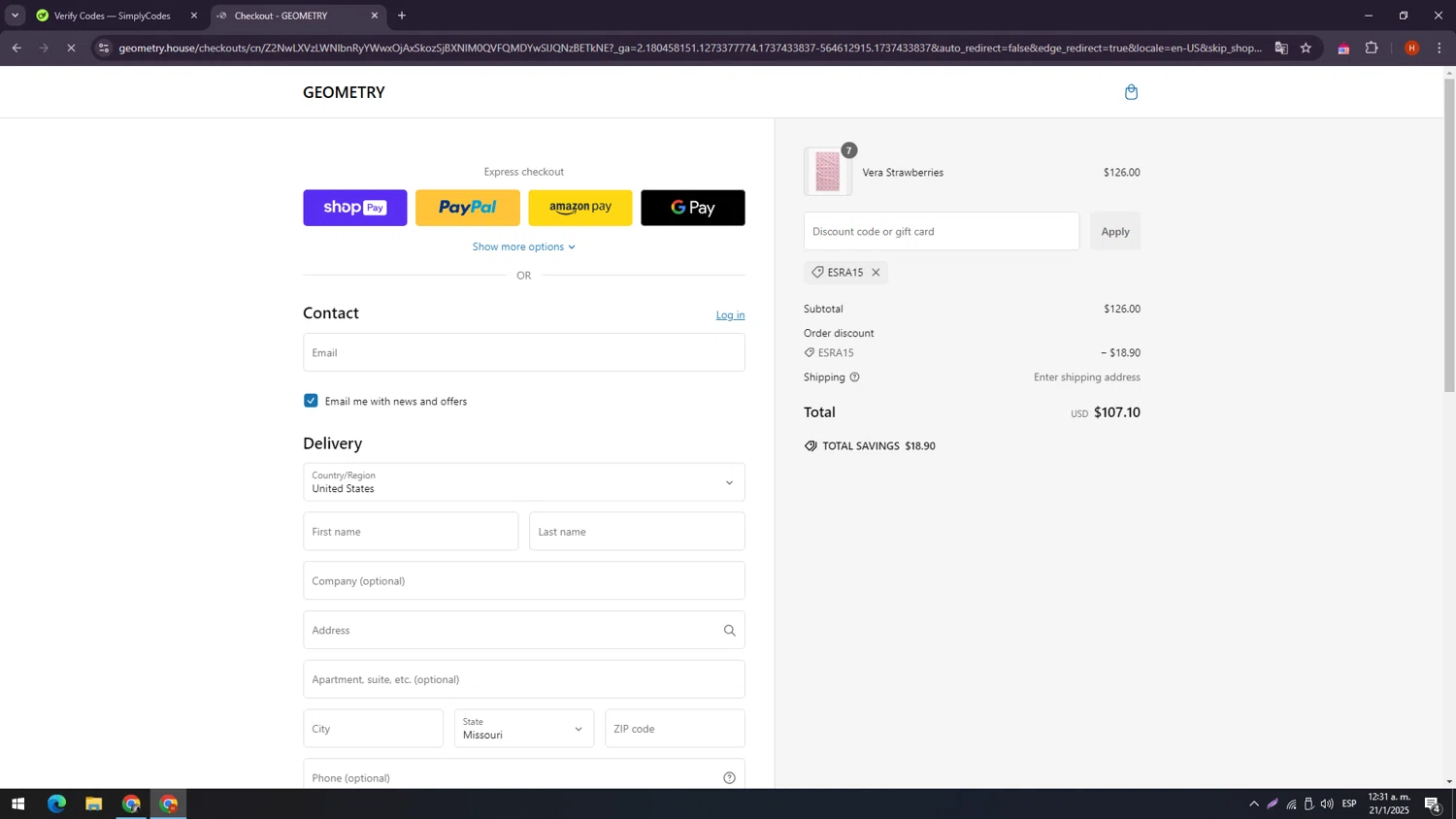Click the shipping info help icon
Image resolution: width=1456 pixels, height=819 pixels.
854,377
